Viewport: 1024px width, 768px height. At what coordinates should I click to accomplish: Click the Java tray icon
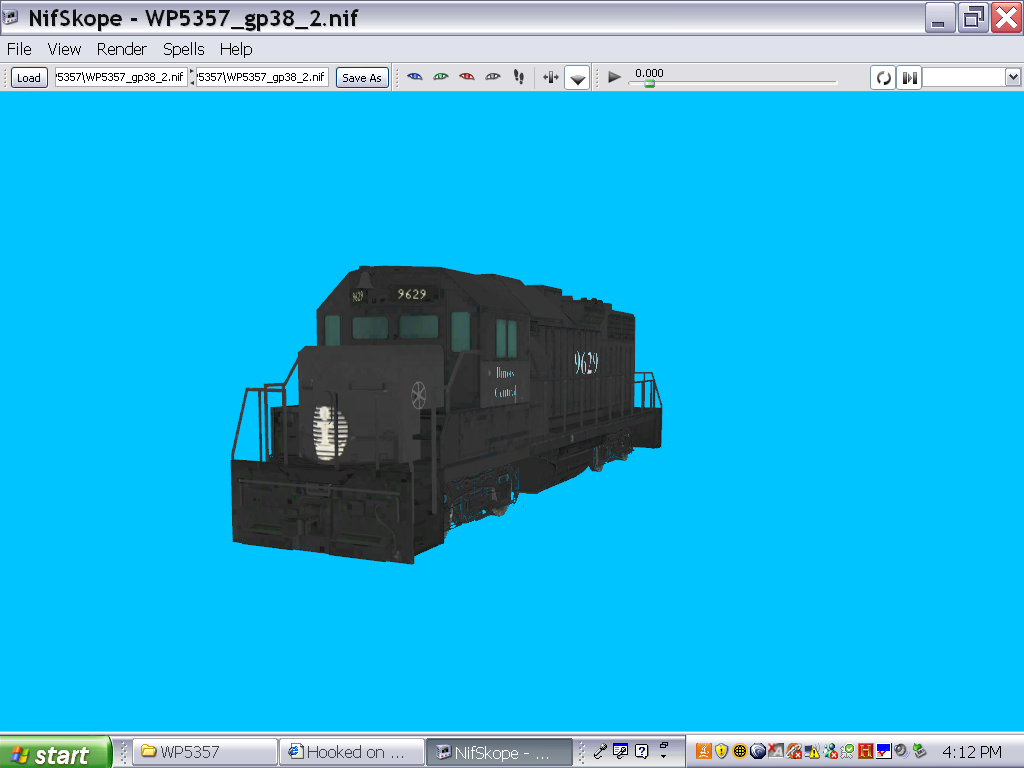703,751
